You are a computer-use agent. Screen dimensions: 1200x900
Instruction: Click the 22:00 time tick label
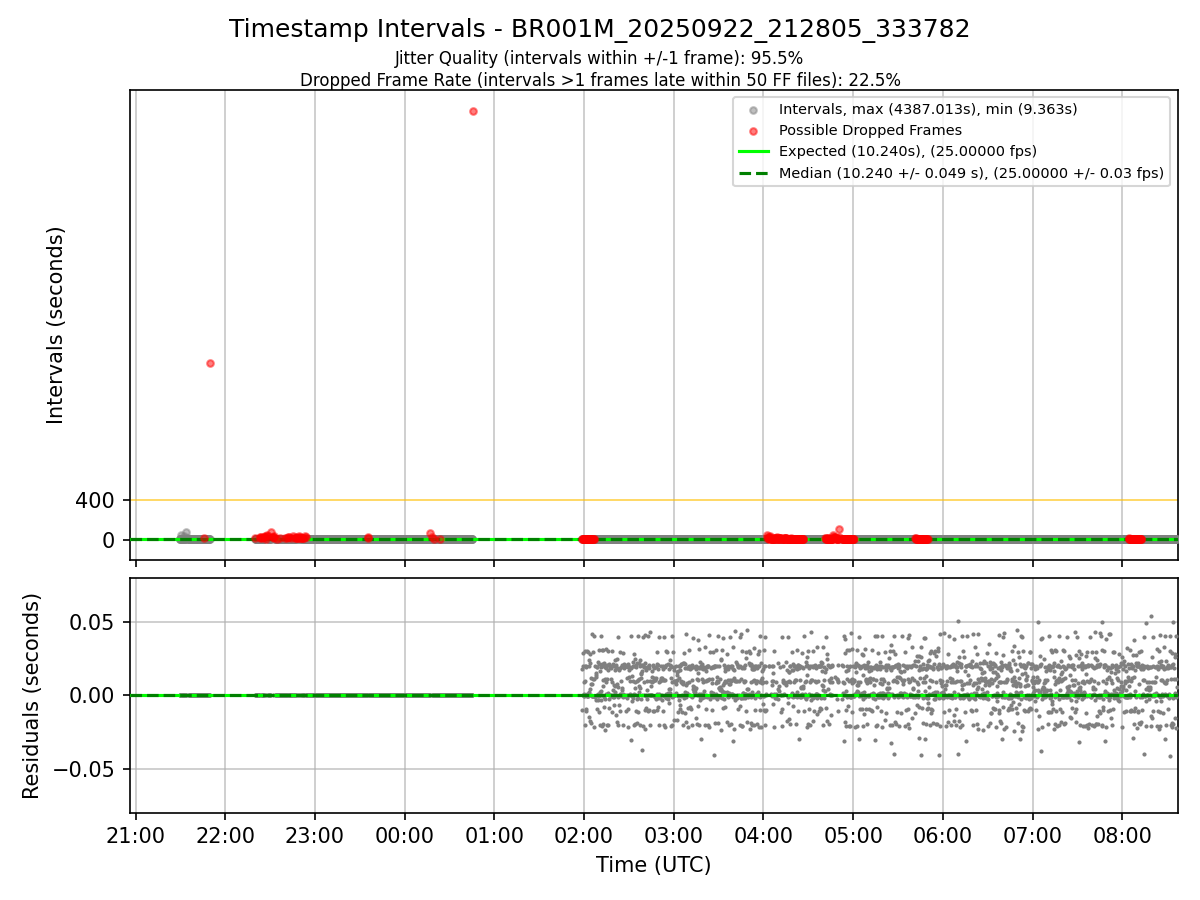click(225, 834)
